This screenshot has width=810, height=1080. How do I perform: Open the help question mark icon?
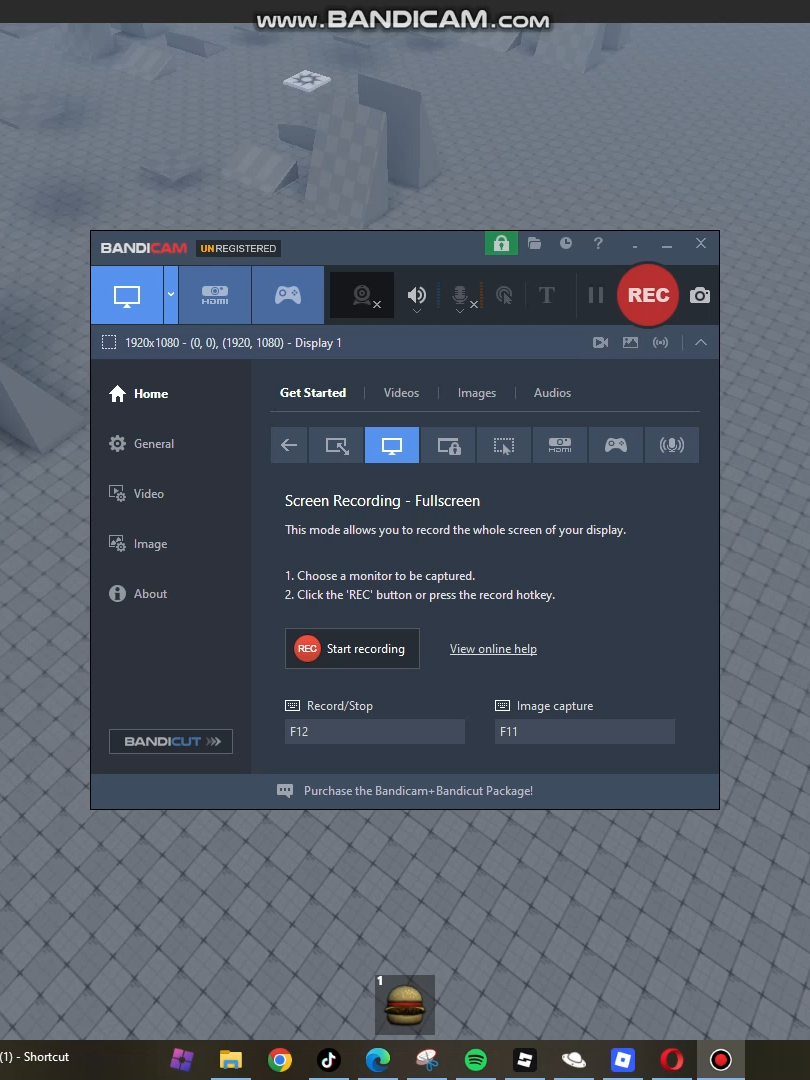point(598,243)
